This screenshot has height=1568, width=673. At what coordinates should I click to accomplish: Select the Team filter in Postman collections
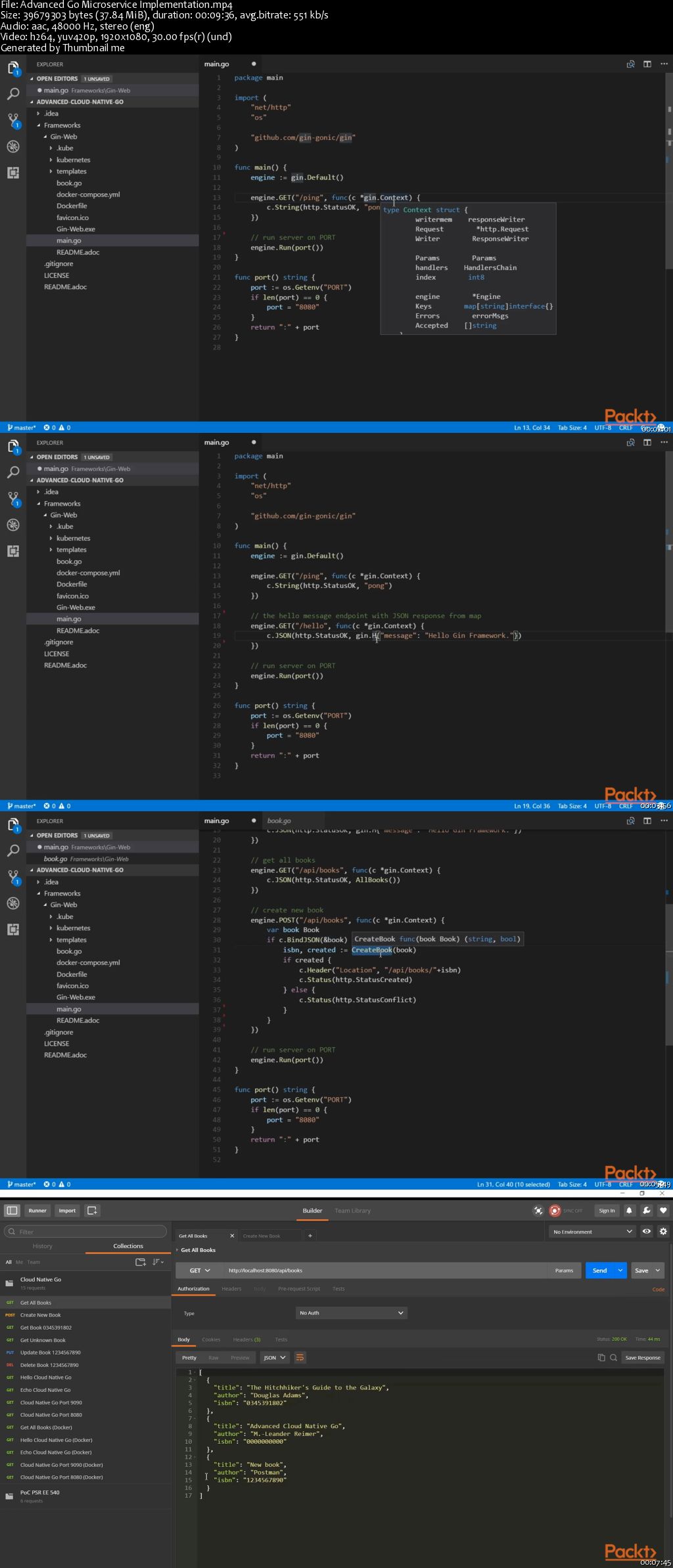pos(34,1262)
